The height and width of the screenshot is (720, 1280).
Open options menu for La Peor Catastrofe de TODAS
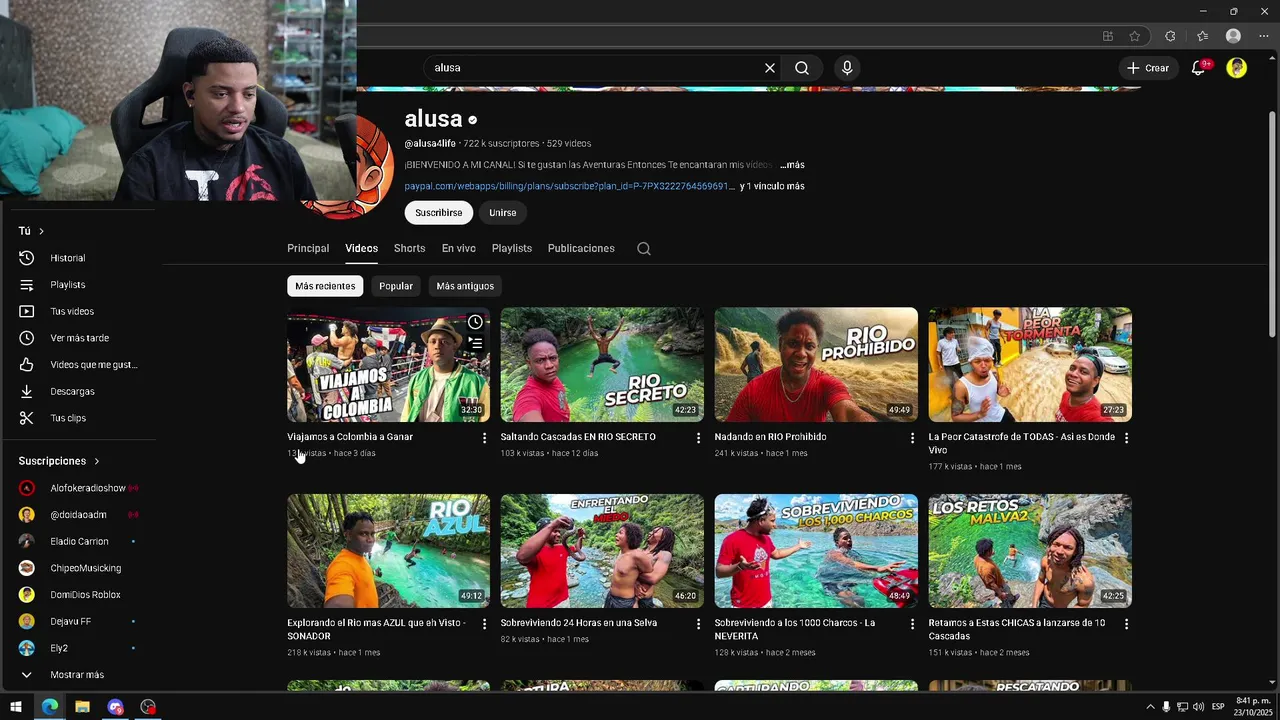1126,438
